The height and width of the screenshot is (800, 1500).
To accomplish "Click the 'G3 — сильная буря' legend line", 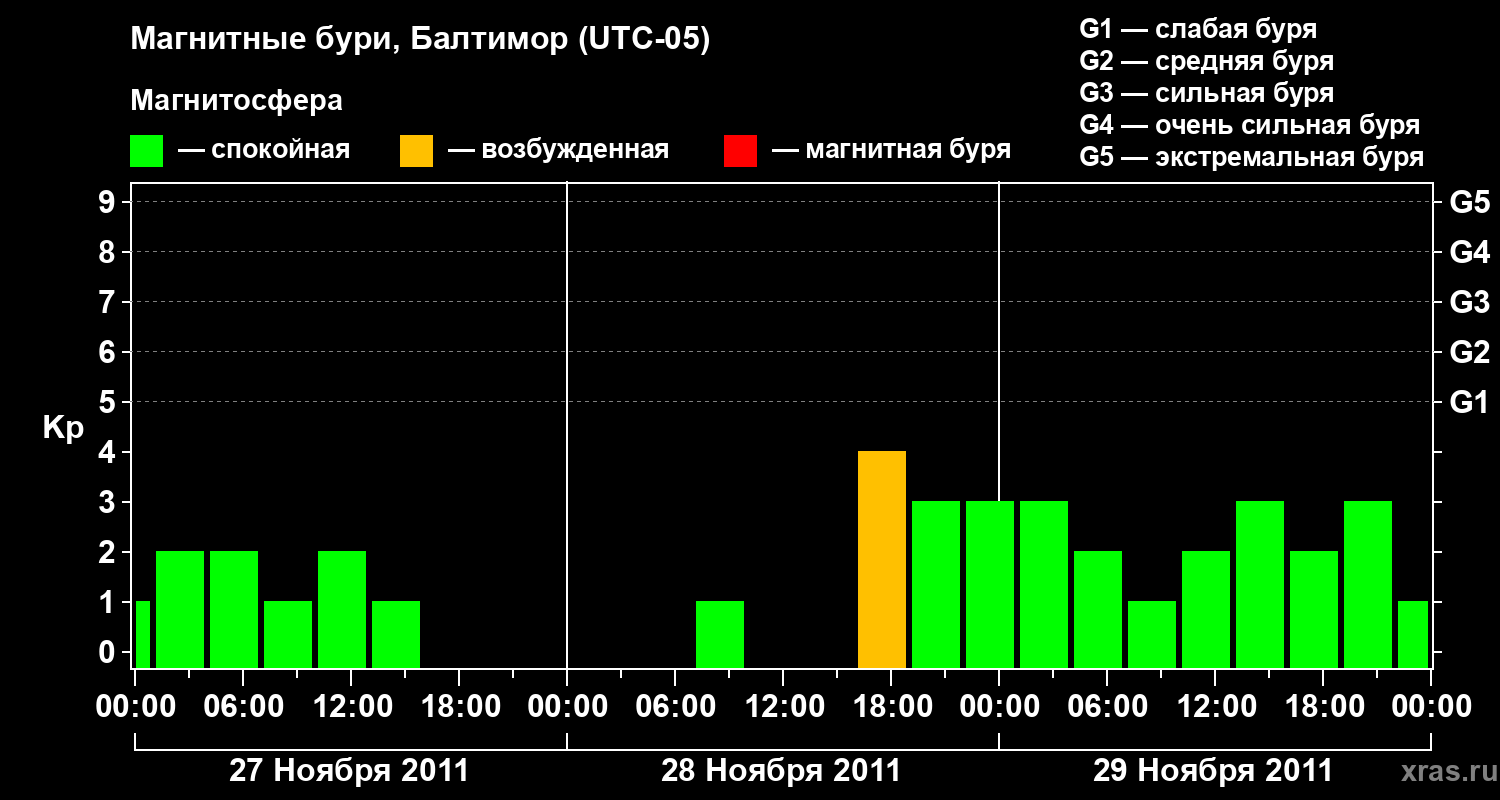I will (1206, 93).
